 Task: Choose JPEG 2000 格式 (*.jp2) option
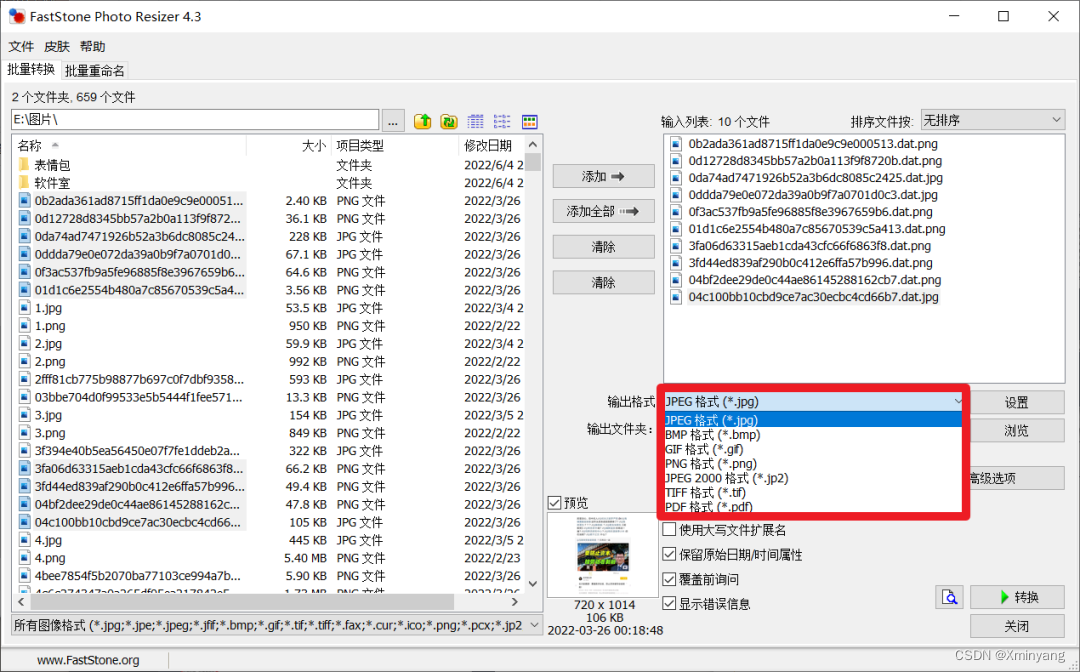tap(813, 478)
